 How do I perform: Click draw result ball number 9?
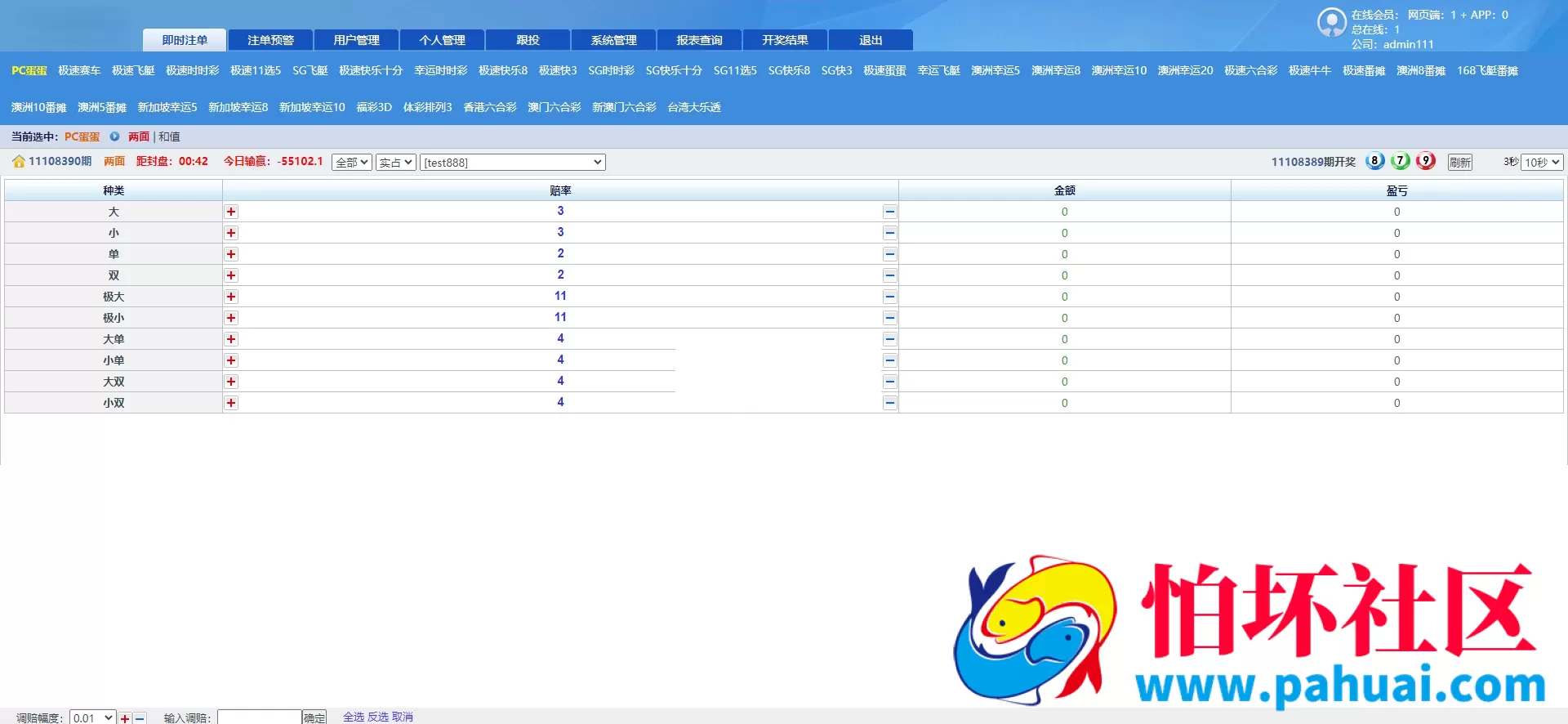[x=1426, y=161]
